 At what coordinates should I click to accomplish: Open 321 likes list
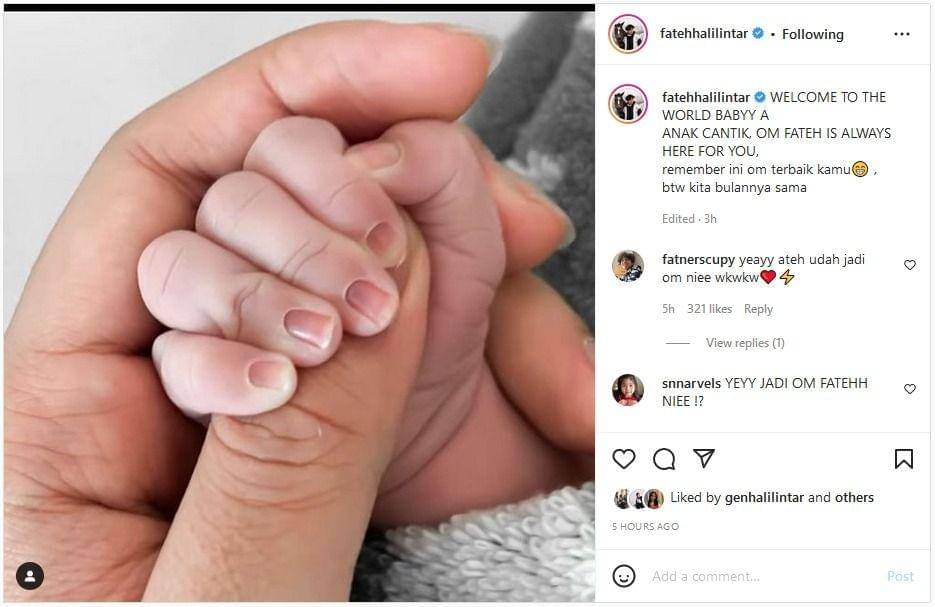click(x=709, y=309)
